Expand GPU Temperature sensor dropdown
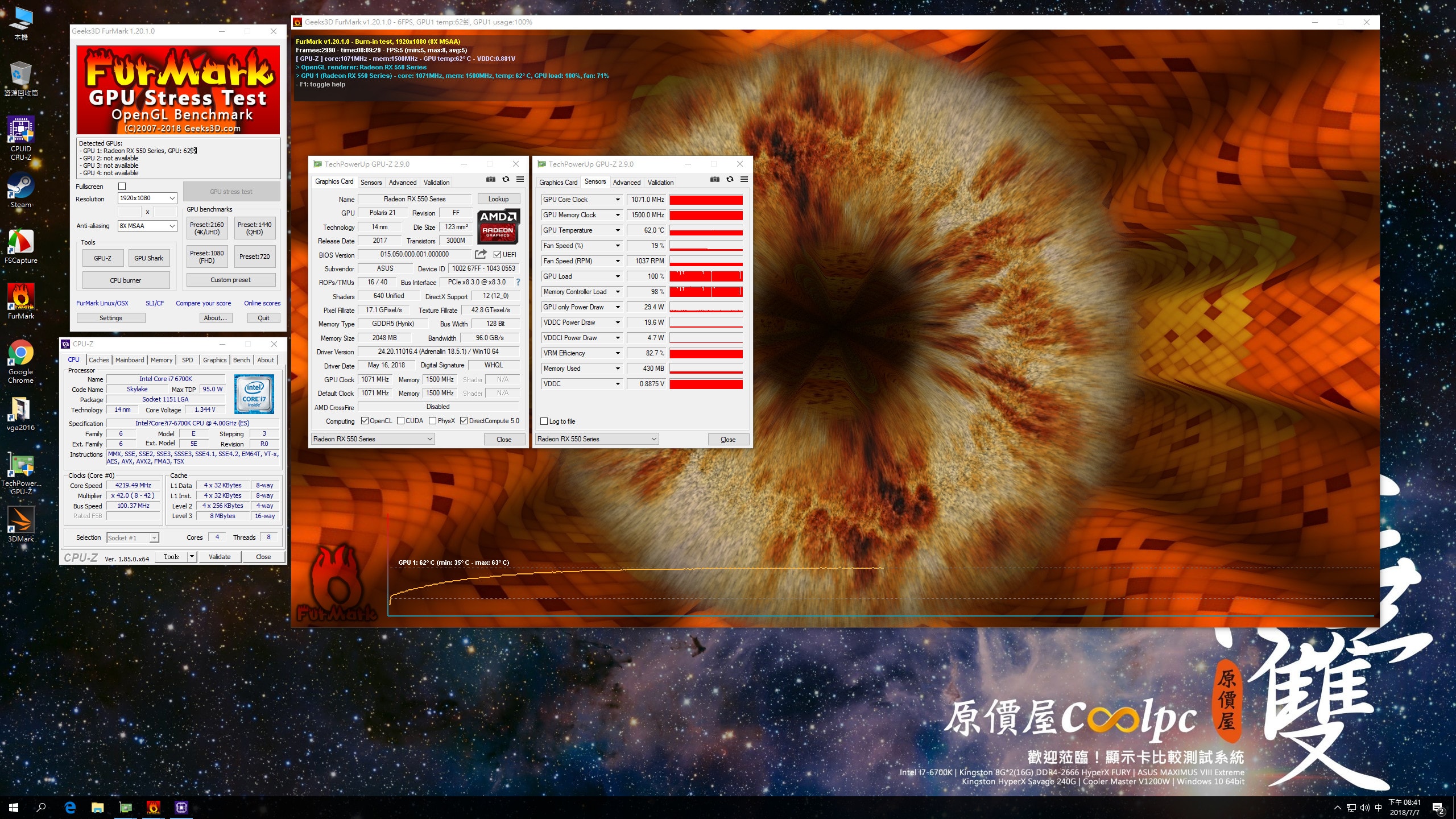Viewport: 1456px width, 819px height. tap(618, 230)
